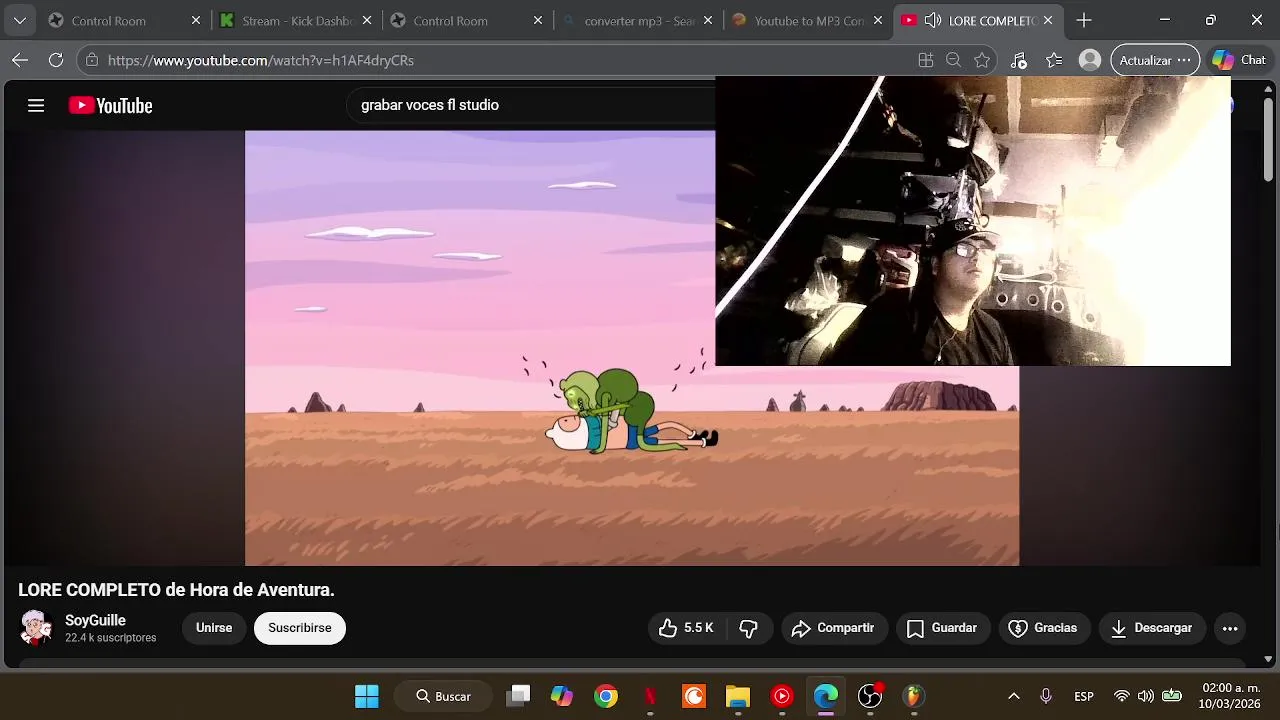
Task: Select the video title LORE COMPLETO de Hora de Aventura
Action: point(176,590)
